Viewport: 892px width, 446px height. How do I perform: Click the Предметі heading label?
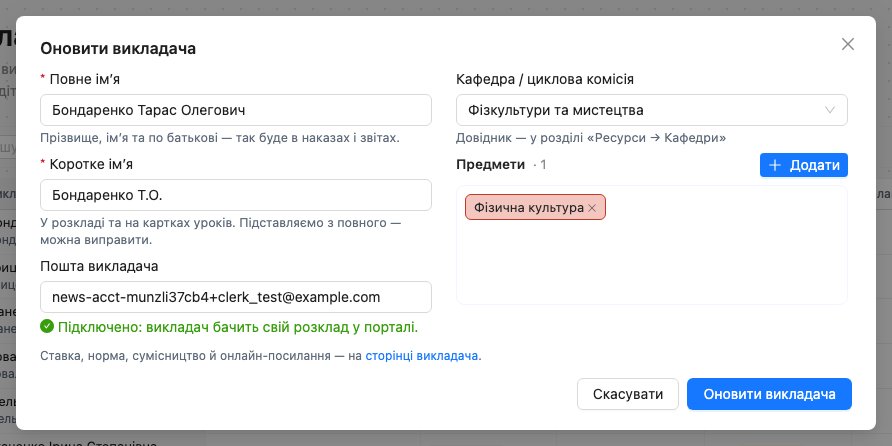coord(490,165)
